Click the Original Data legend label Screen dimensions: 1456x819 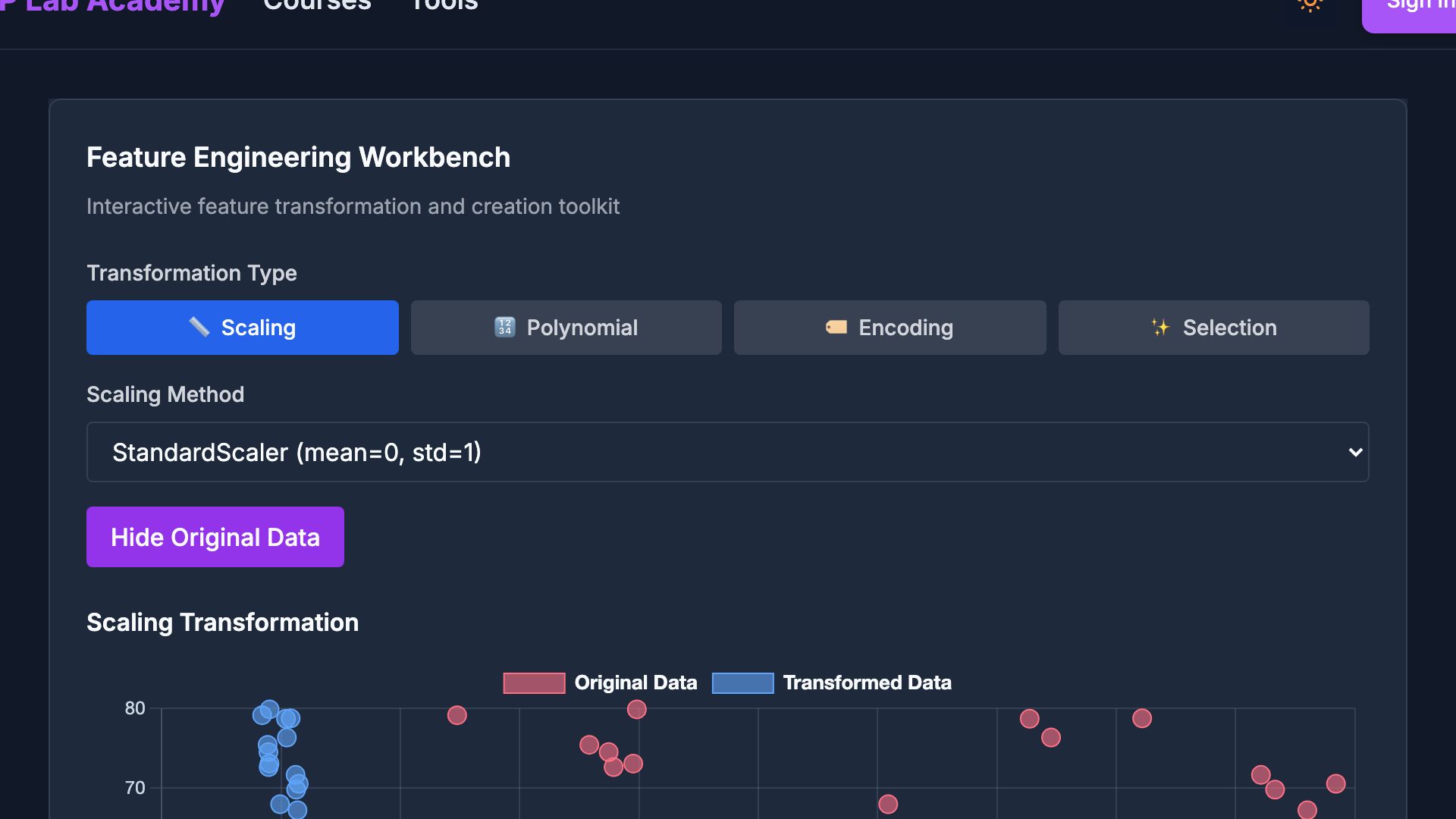coord(635,682)
